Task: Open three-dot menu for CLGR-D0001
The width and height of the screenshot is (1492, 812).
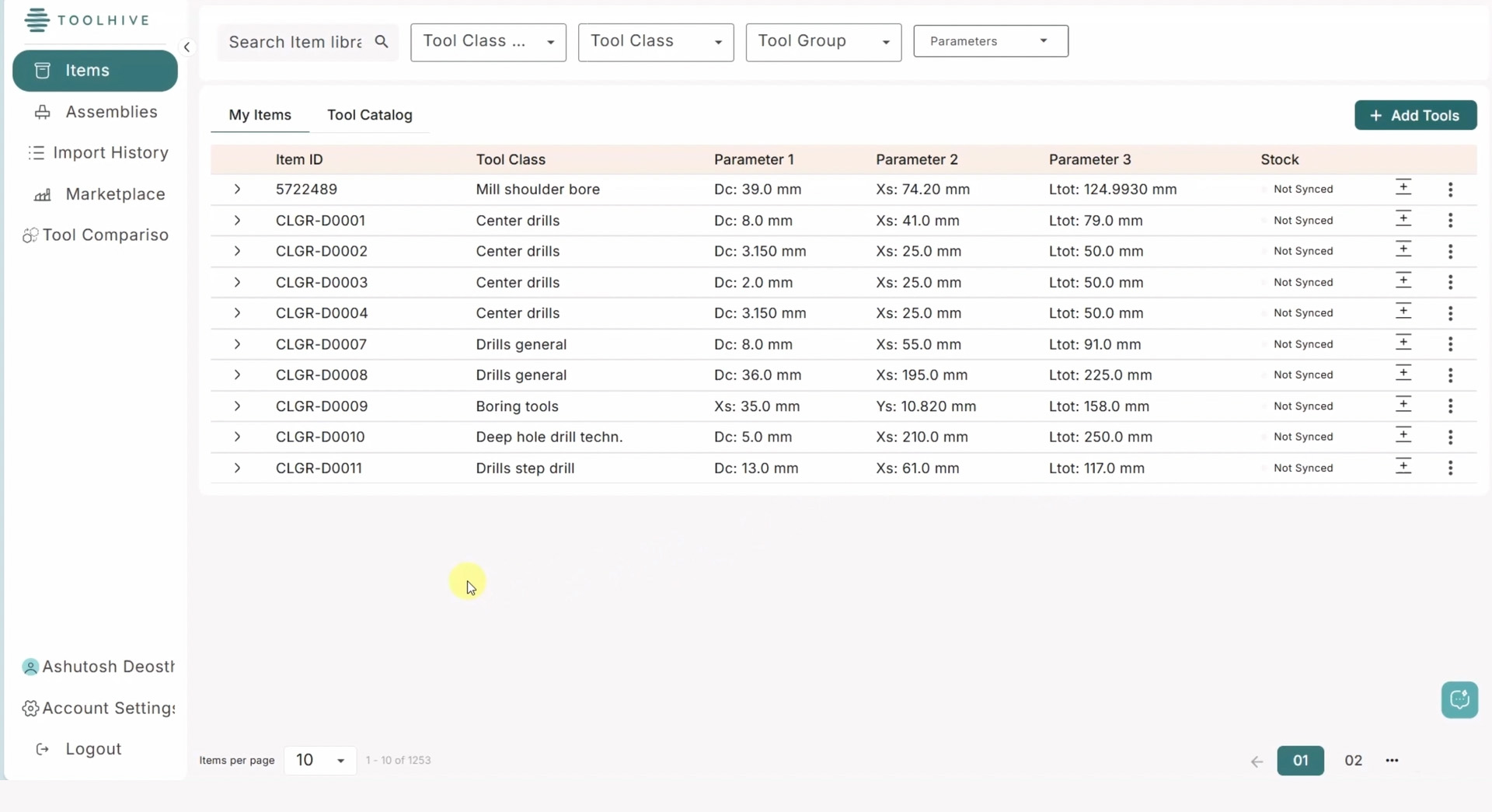Action: 1450,221
